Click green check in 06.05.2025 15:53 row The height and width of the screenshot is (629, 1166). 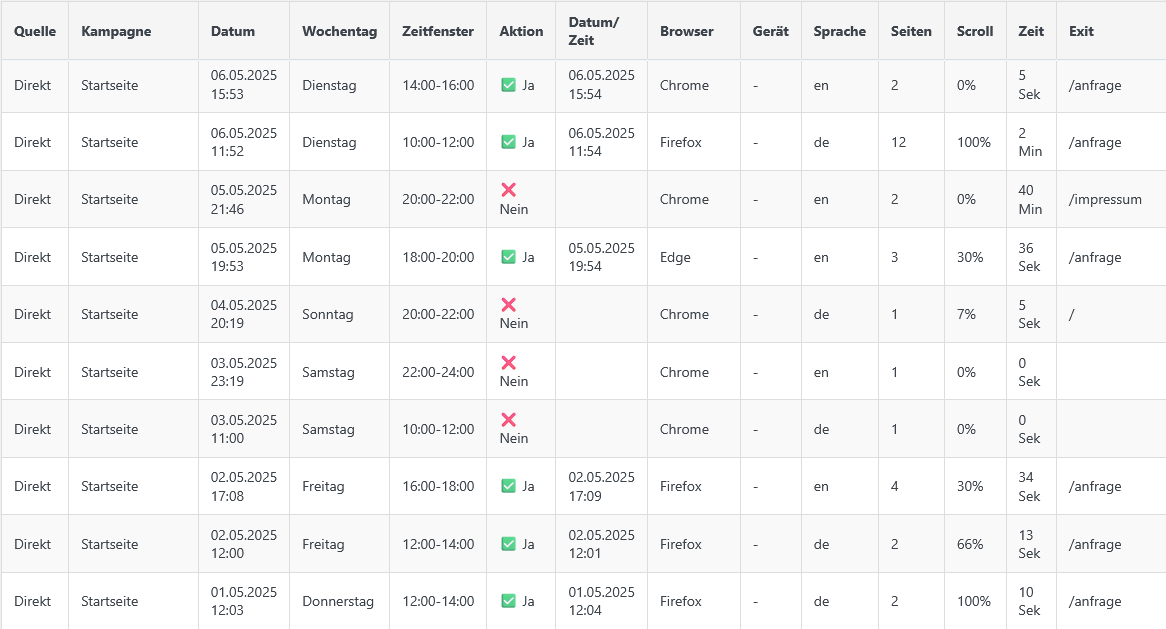pyautogui.click(x=508, y=86)
